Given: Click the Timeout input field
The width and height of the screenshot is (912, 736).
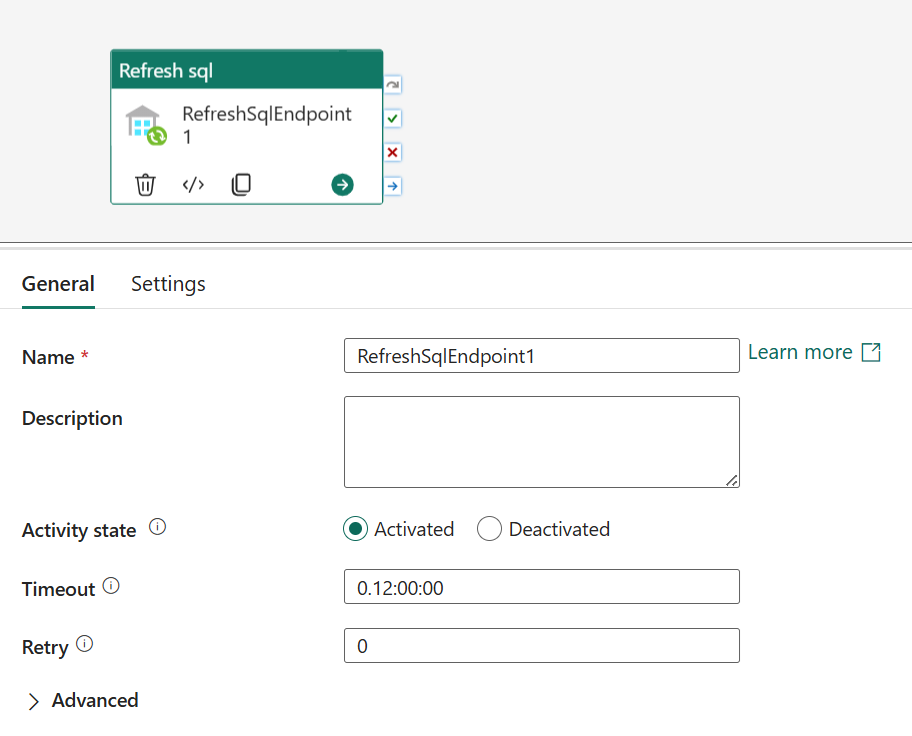Looking at the screenshot, I should (542, 587).
